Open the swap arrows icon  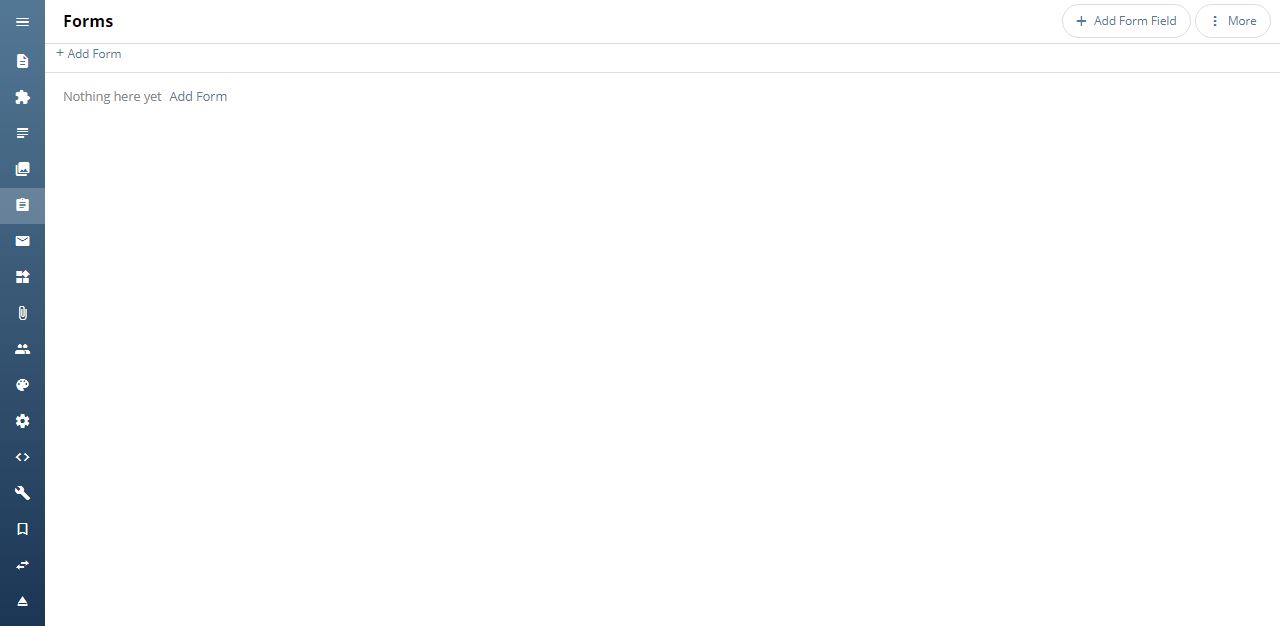click(x=22, y=565)
